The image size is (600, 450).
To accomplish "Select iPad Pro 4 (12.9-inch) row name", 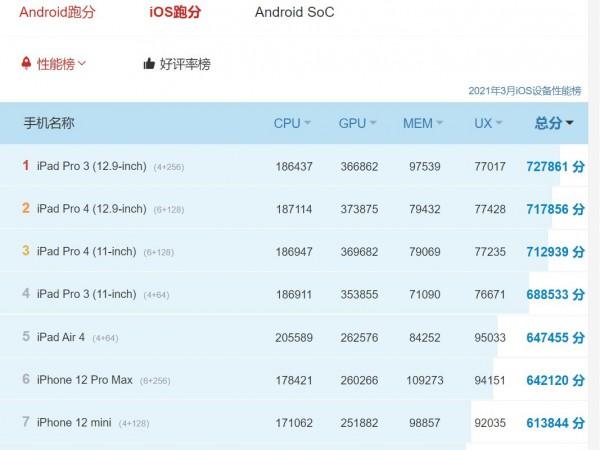I will pyautogui.click(x=92, y=209).
